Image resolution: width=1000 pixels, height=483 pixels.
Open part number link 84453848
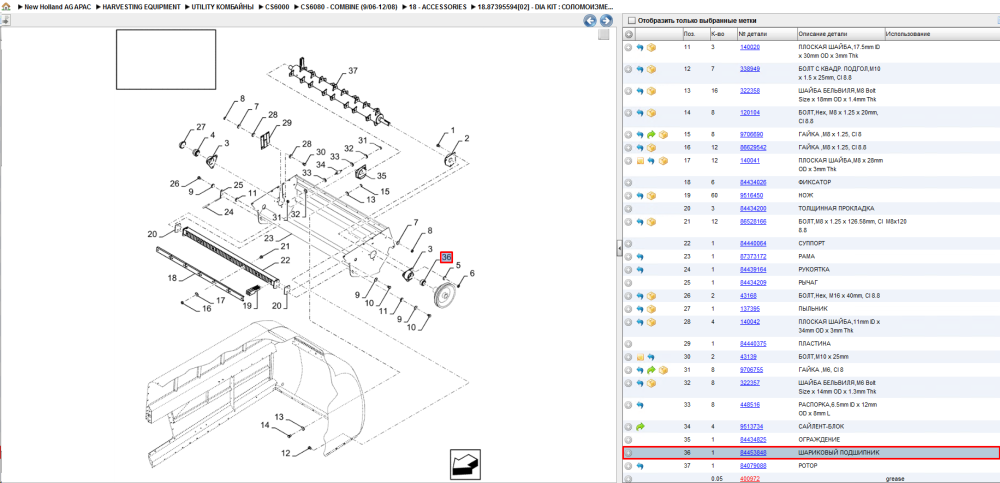pyautogui.click(x=753, y=453)
